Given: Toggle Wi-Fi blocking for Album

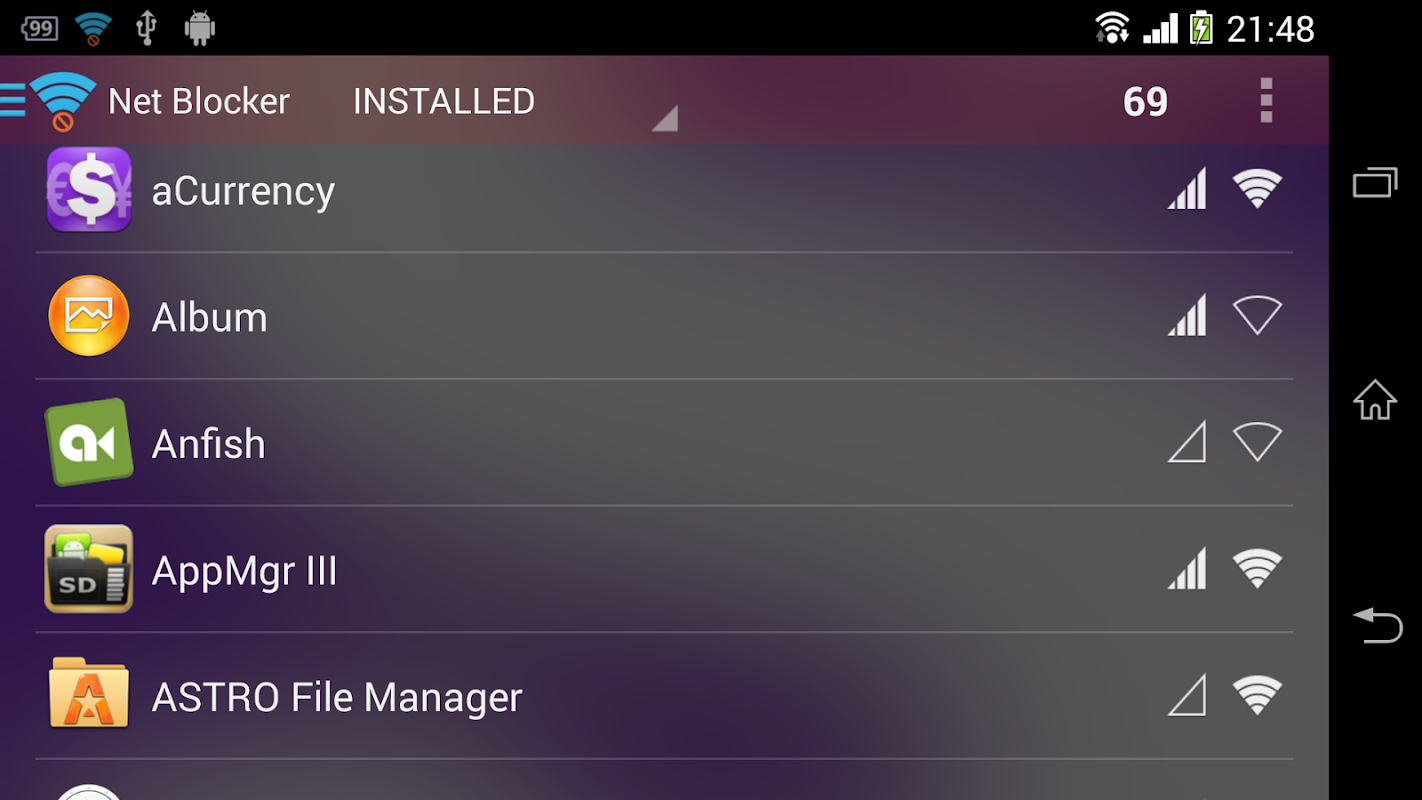Looking at the screenshot, I should (1257, 316).
